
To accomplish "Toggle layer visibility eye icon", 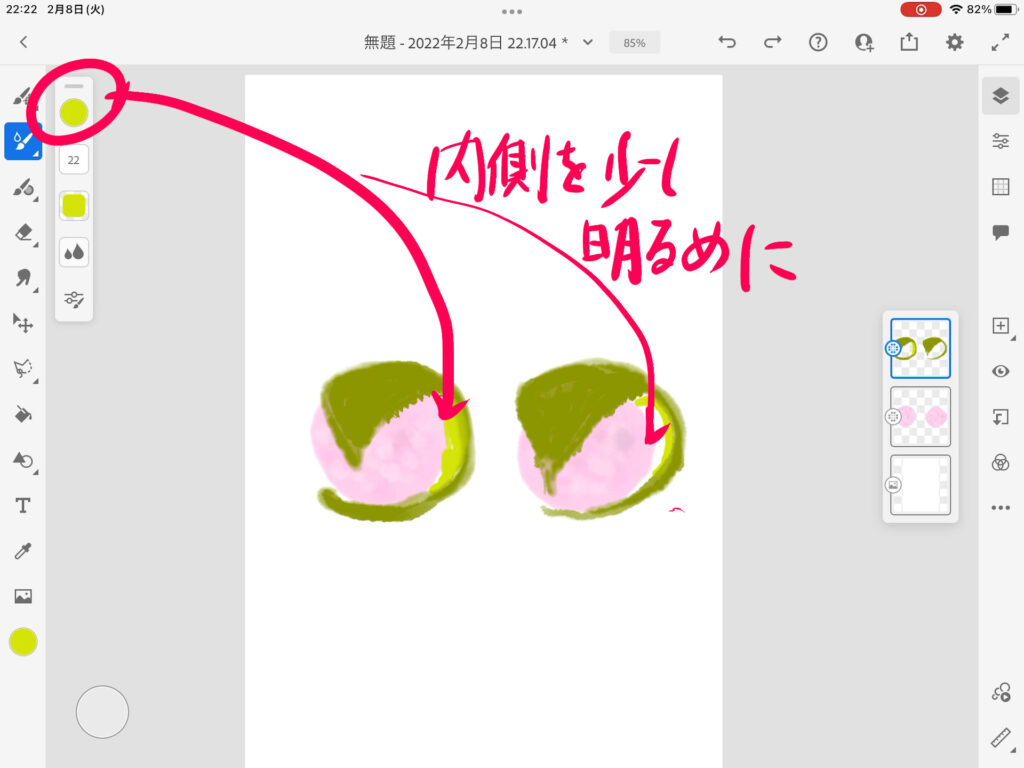I will pyautogui.click(x=1000, y=371).
